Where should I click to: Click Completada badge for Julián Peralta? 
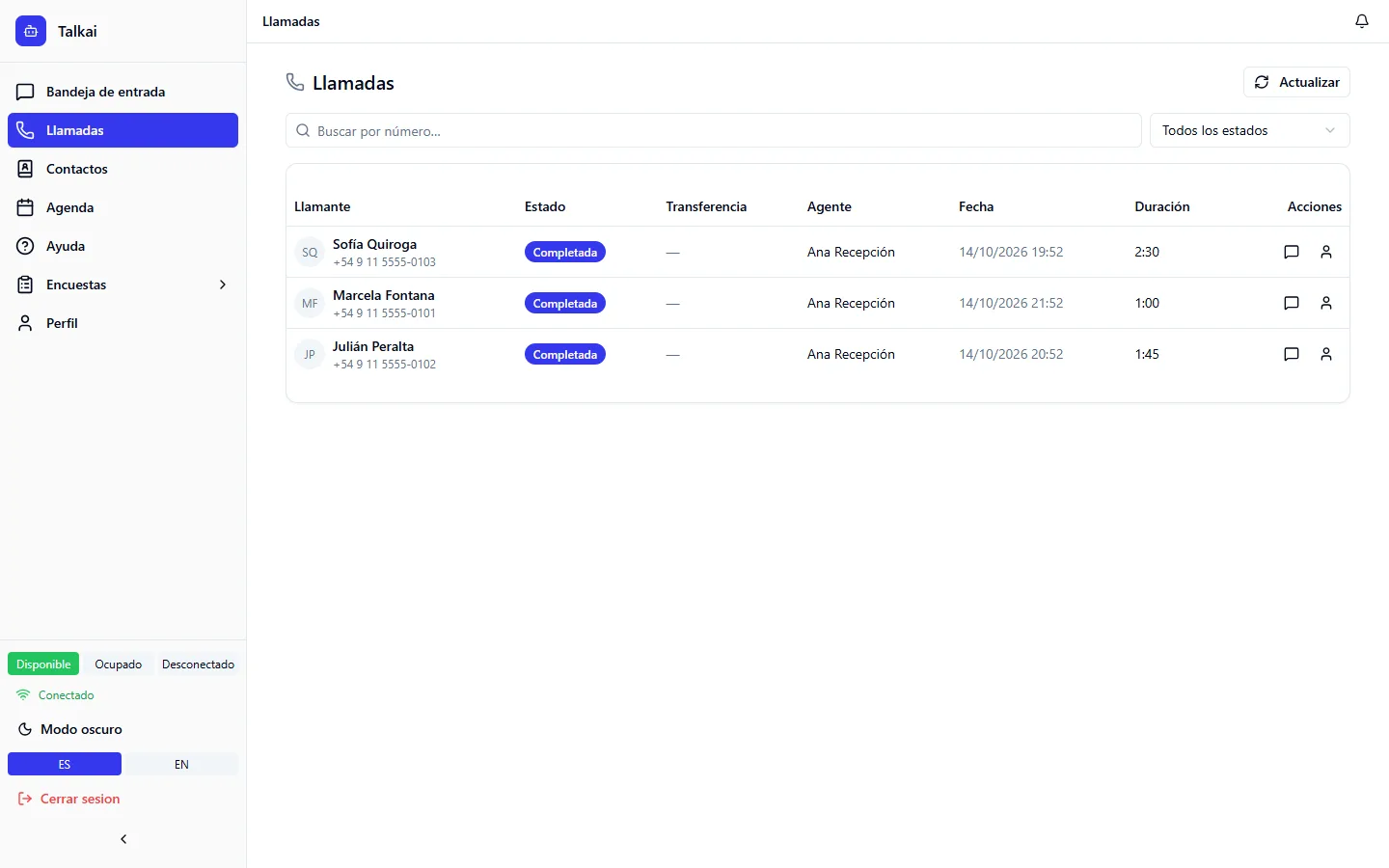[x=565, y=355]
